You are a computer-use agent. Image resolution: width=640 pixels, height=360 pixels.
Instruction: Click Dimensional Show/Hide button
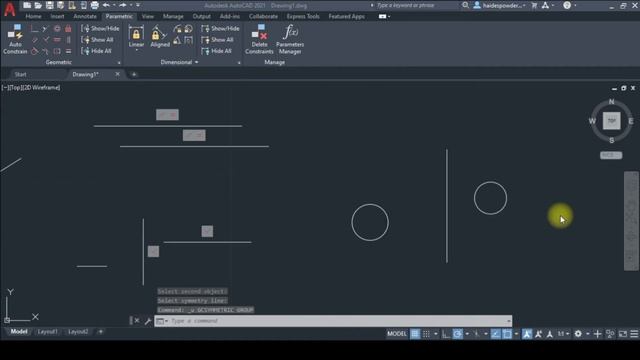(x=220, y=29)
